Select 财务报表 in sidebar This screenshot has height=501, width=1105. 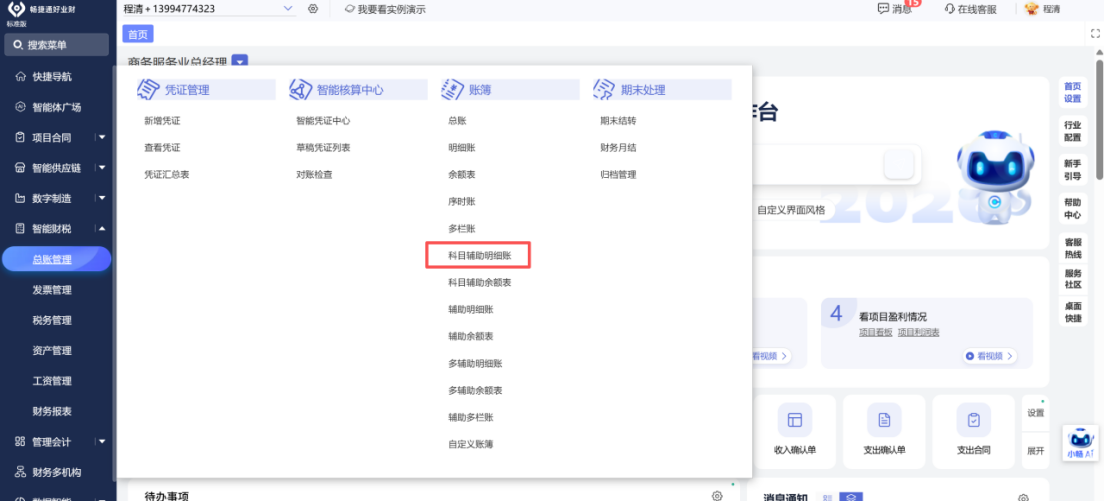coord(52,411)
